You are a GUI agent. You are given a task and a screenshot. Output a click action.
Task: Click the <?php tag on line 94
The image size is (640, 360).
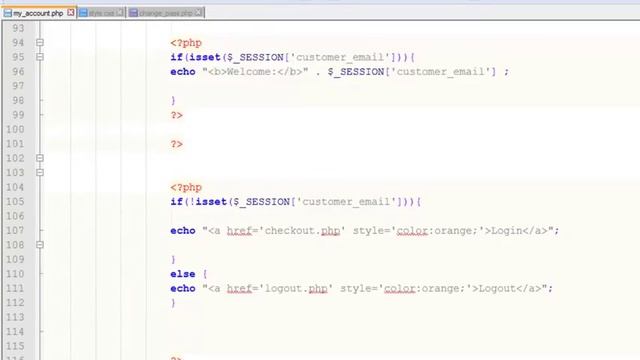tap(186, 43)
